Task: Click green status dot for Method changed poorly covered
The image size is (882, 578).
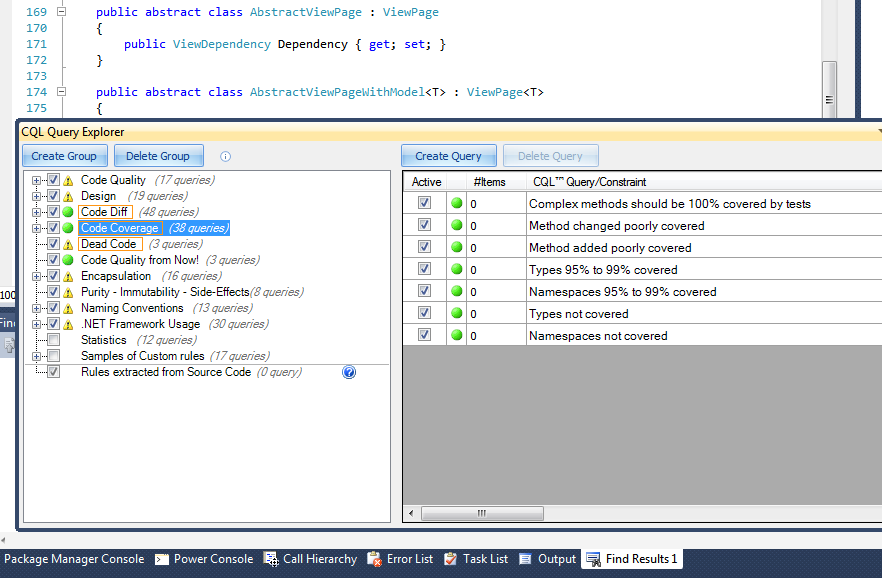Action: pos(457,225)
